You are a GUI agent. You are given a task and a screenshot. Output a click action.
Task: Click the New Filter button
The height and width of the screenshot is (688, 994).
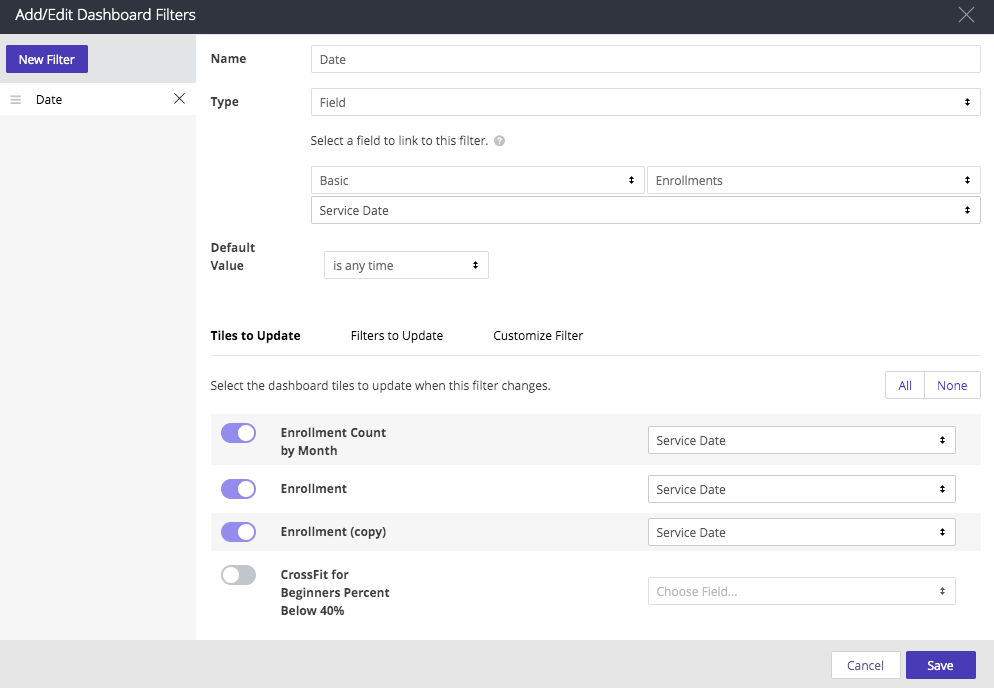47,59
